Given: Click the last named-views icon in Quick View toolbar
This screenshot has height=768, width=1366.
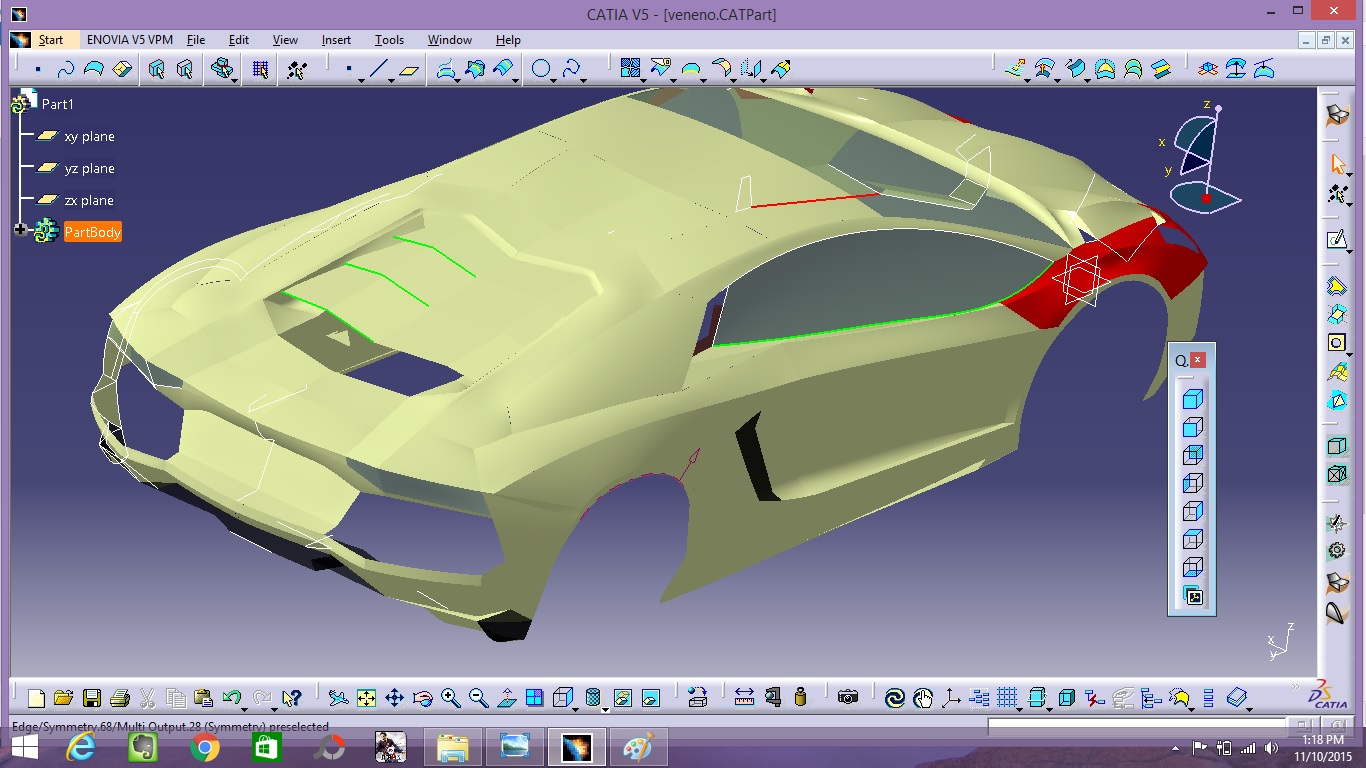Looking at the screenshot, I should pos(1192,596).
